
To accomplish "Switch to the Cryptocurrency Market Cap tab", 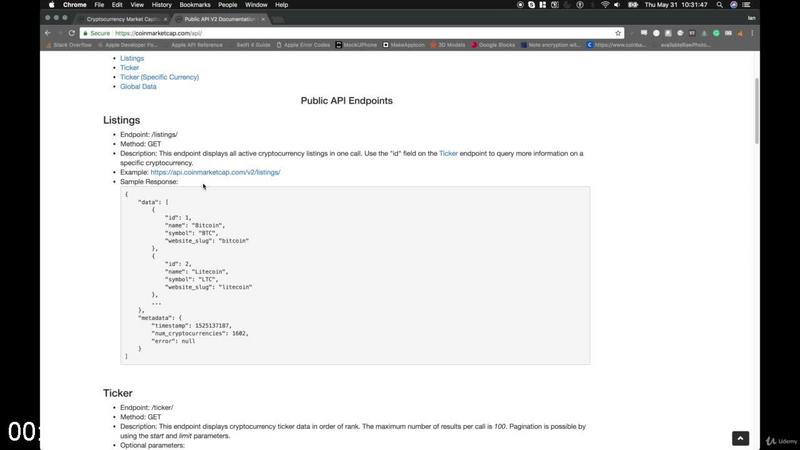I will click(122, 19).
